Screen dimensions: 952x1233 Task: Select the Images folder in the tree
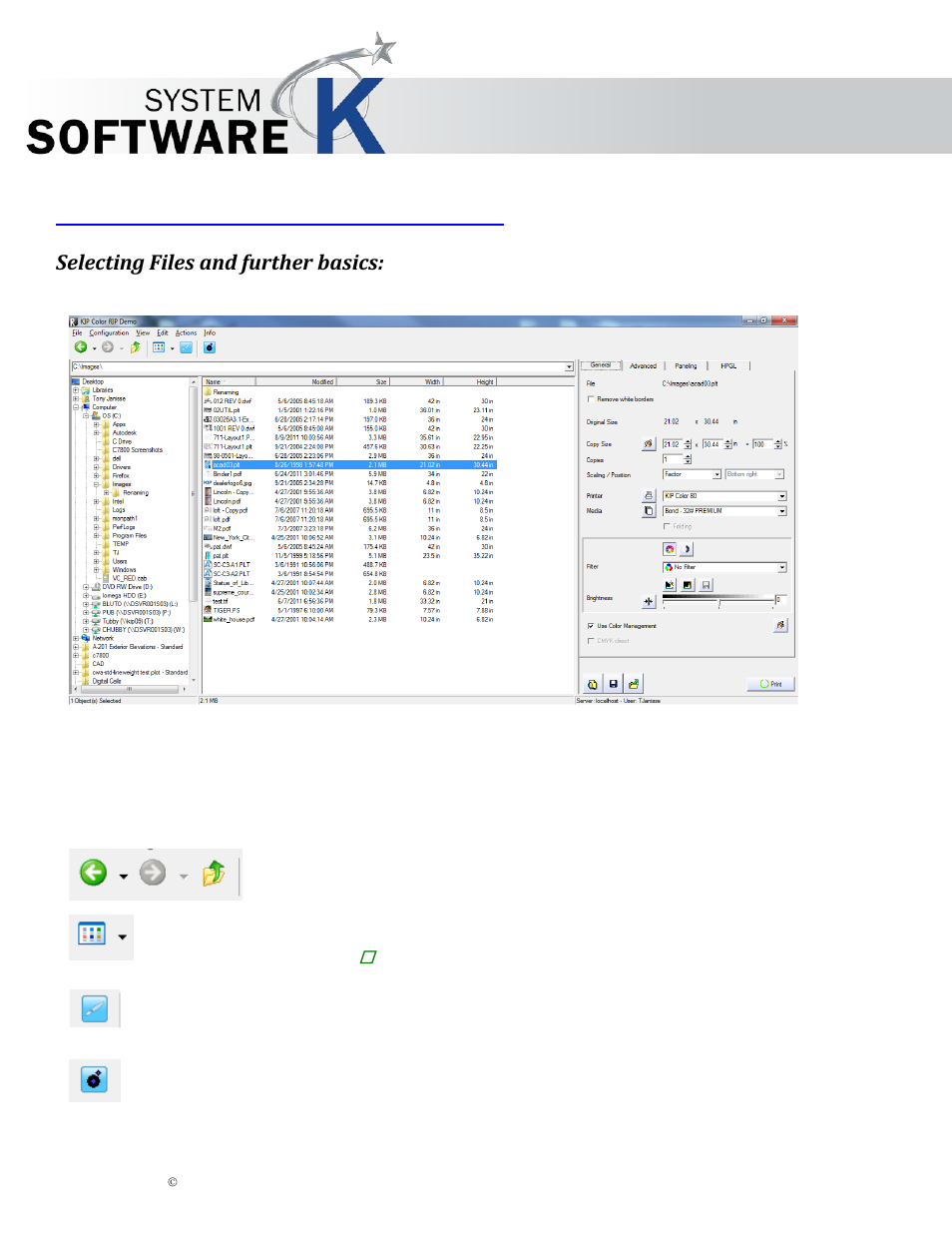pos(121,484)
